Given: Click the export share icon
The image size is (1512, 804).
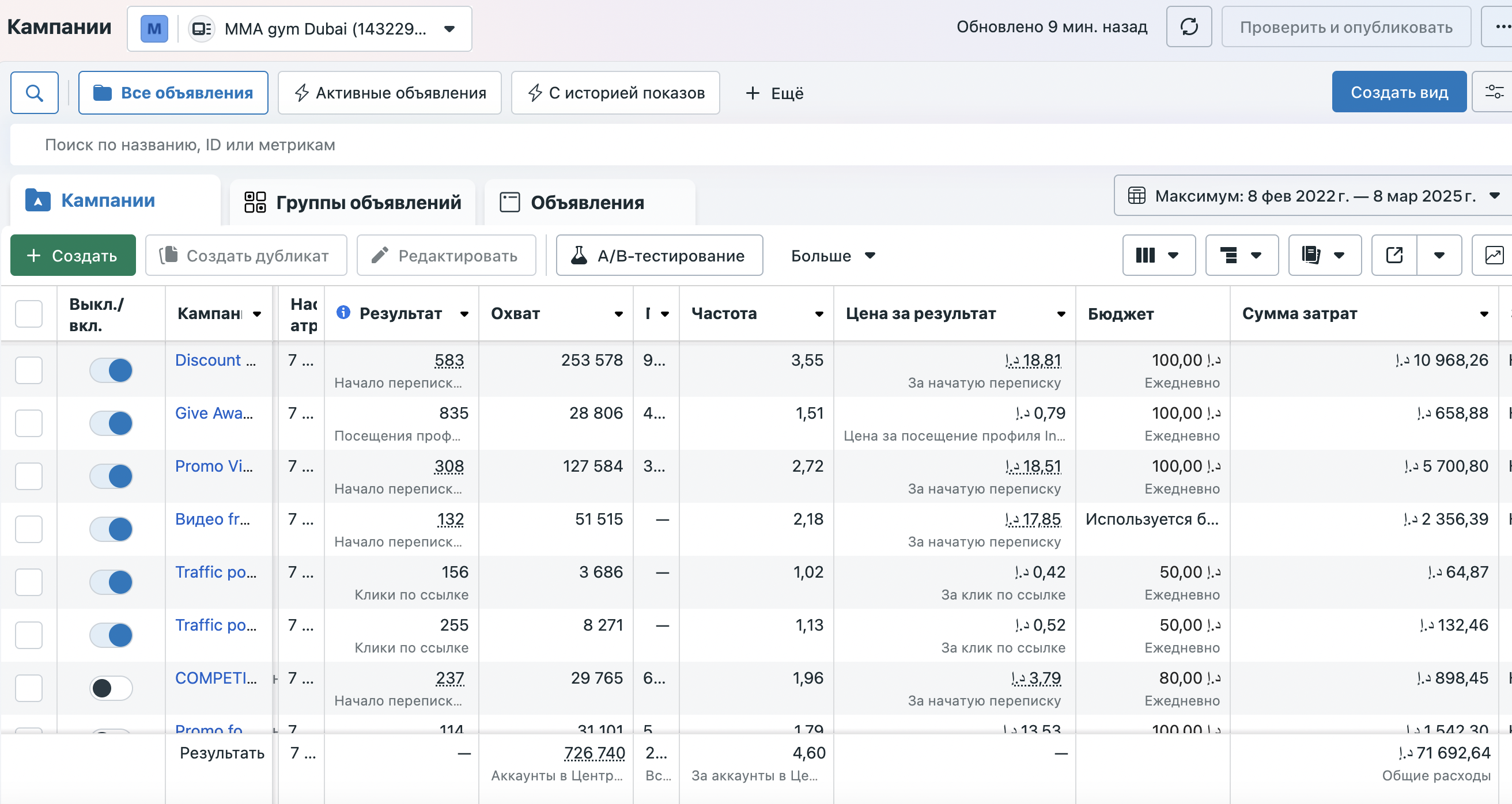Looking at the screenshot, I should 1394,255.
